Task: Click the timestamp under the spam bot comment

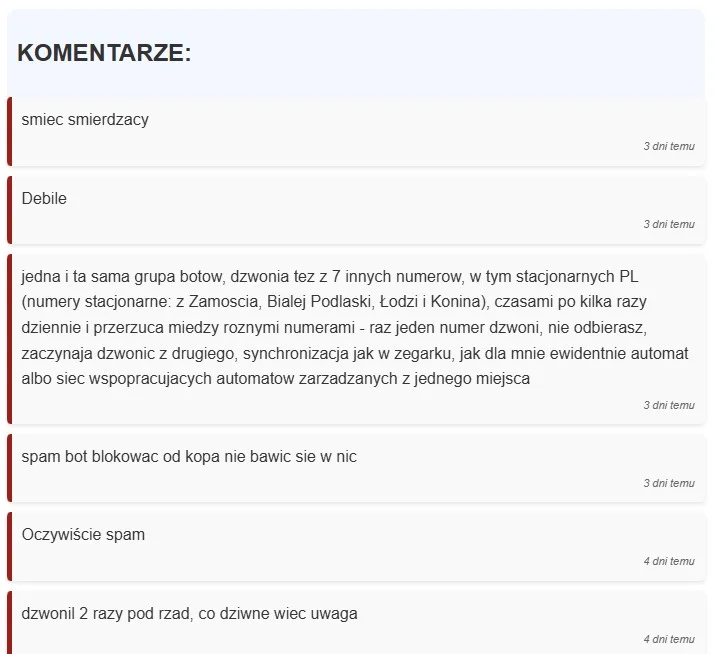Action: (x=669, y=483)
